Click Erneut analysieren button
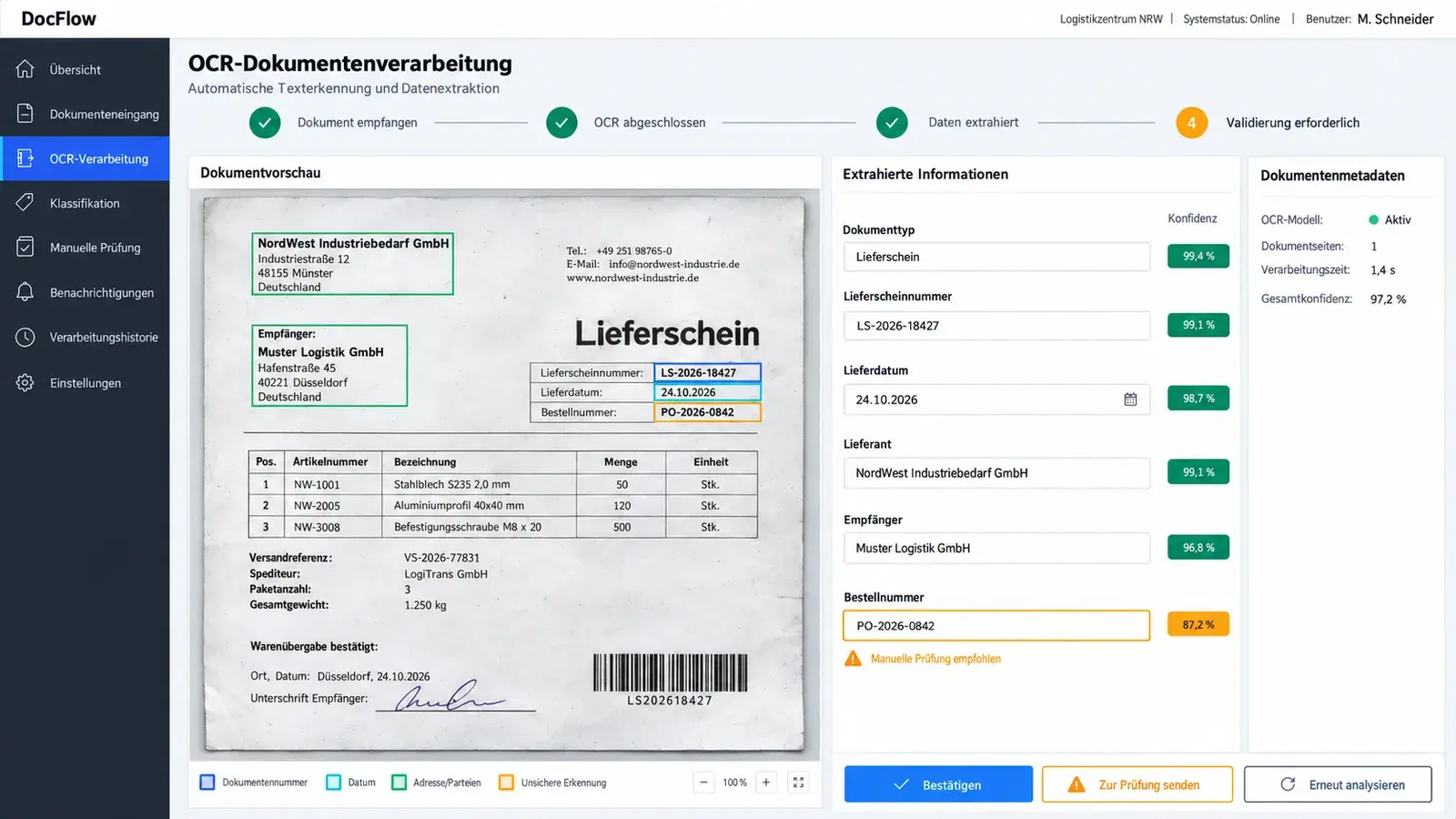The width and height of the screenshot is (1456, 819). (1338, 784)
